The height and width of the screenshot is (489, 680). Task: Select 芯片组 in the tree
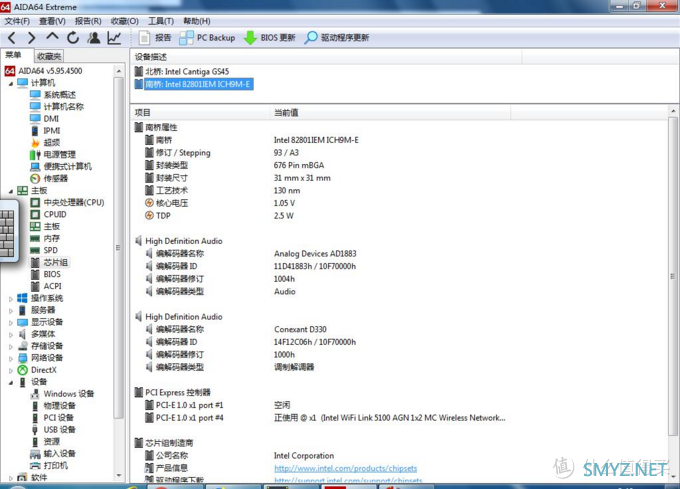tap(56, 262)
